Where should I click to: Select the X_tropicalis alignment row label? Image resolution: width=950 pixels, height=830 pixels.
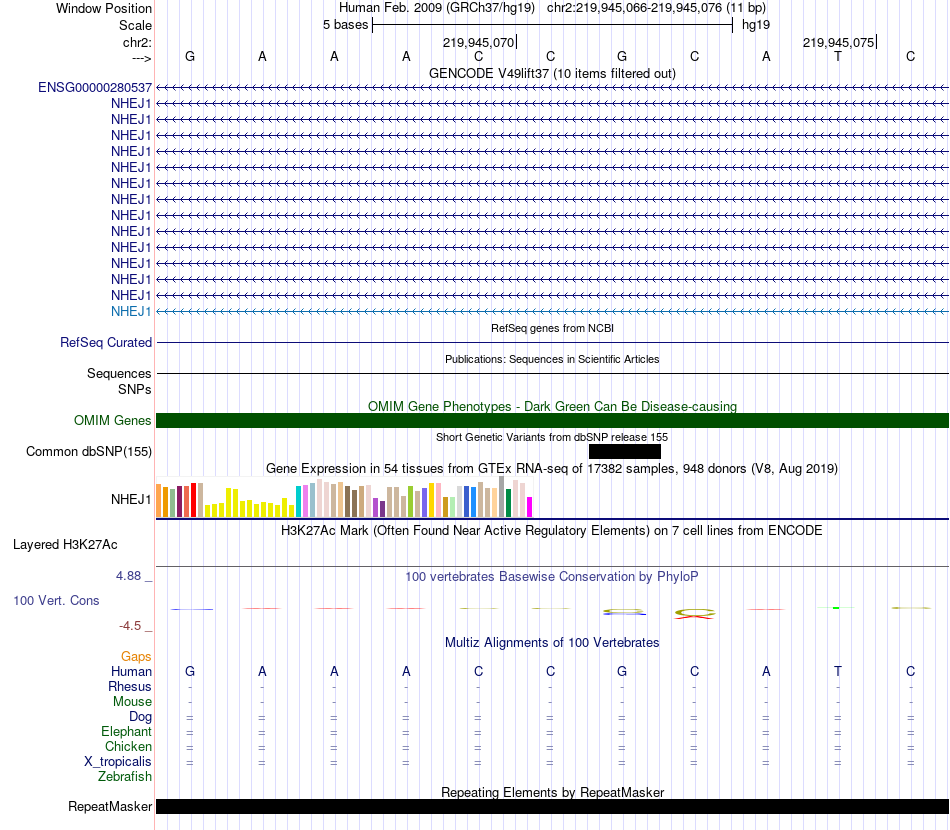coord(118,762)
